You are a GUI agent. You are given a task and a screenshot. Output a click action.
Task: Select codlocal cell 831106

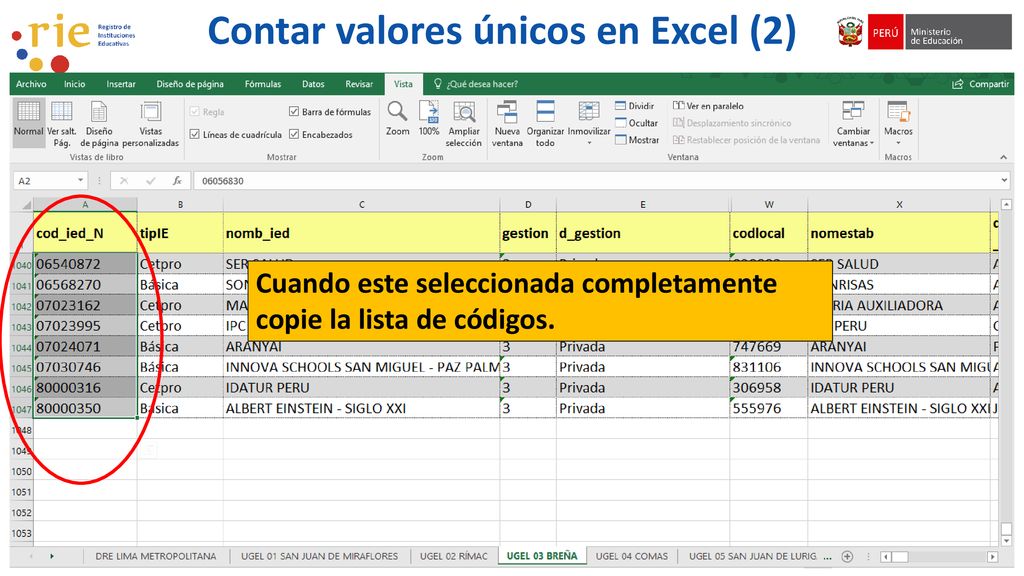coord(769,367)
